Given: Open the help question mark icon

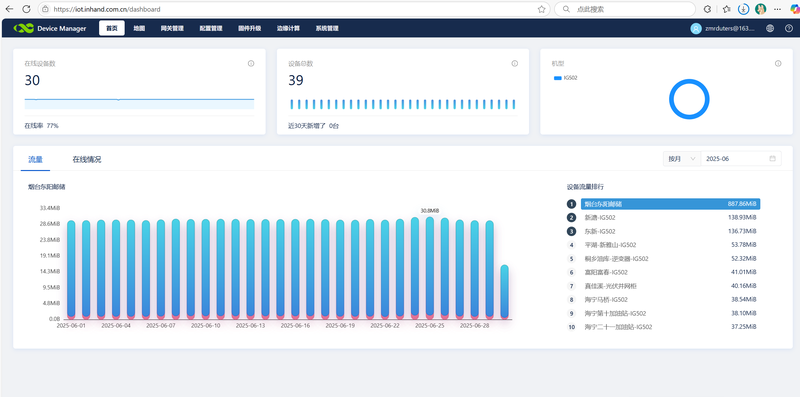Looking at the screenshot, I should pyautogui.click(x=788, y=29).
